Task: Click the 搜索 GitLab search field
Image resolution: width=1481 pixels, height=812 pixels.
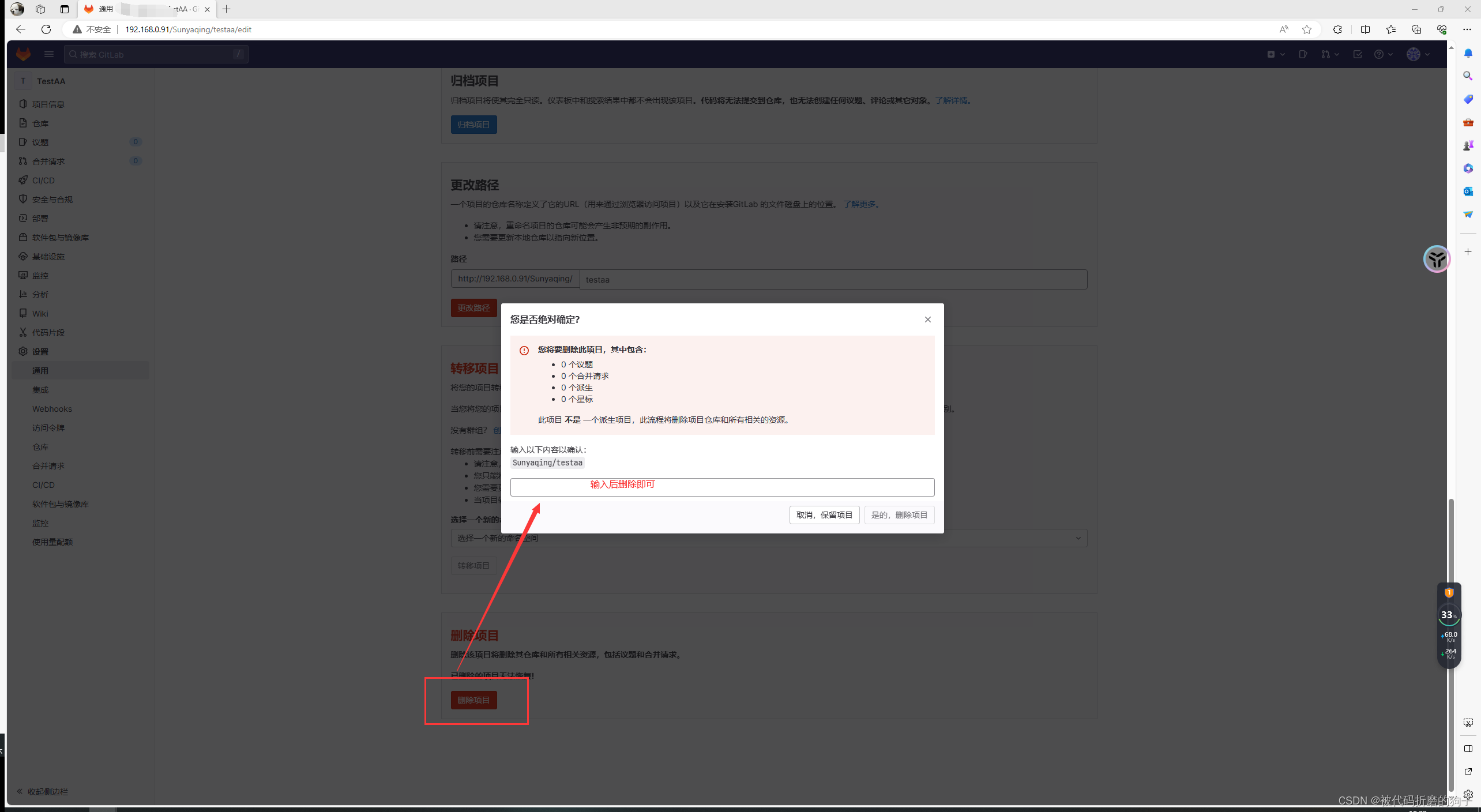Action: [x=156, y=54]
